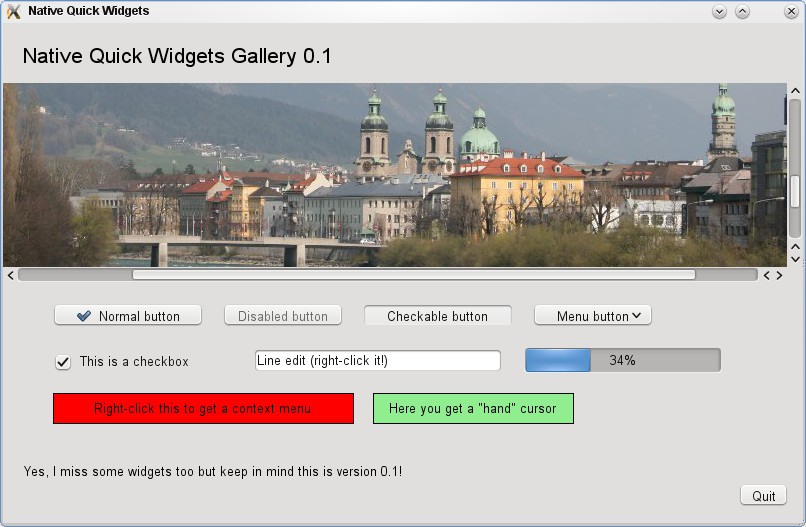The height and width of the screenshot is (527, 806).
Task: Click the Quit button
Action: (x=763, y=496)
